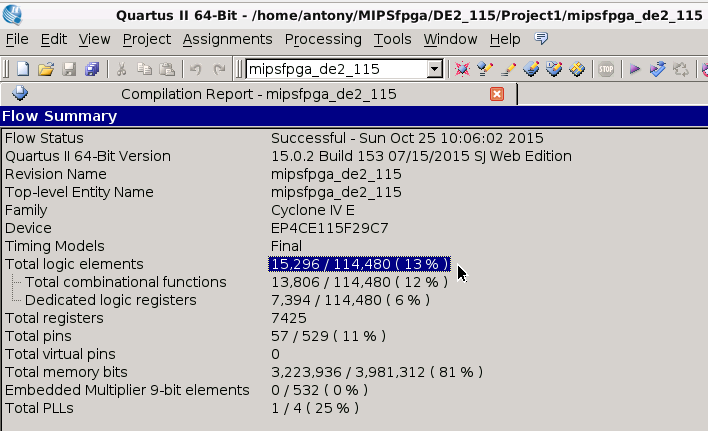Click the Quartus globe logo in title bar

coord(12,14)
